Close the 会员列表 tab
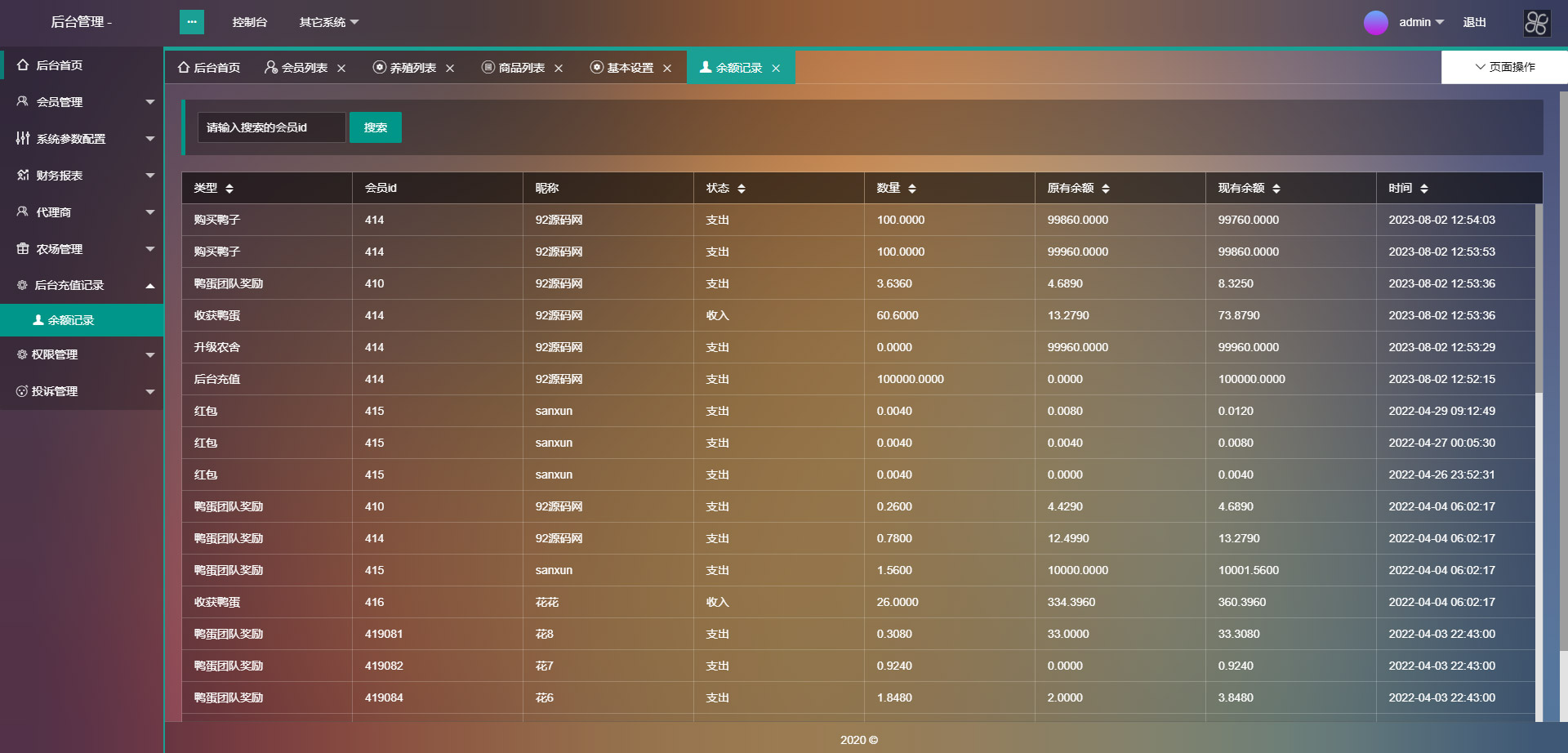 pyautogui.click(x=341, y=69)
